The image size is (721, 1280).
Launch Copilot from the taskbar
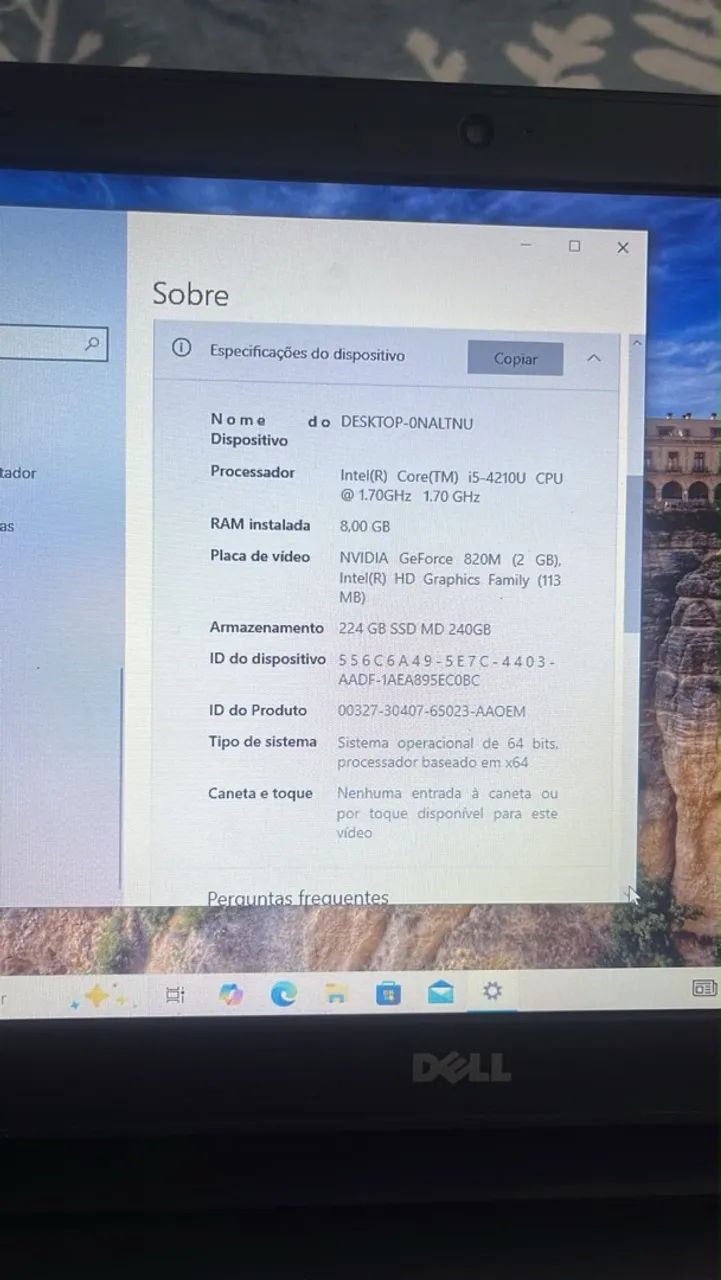pos(231,994)
